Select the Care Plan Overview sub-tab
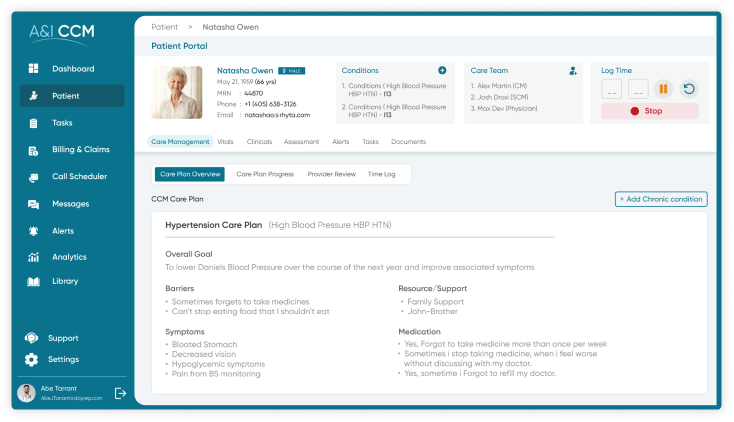Image resolution: width=734 pixels, height=422 pixels. [190, 174]
